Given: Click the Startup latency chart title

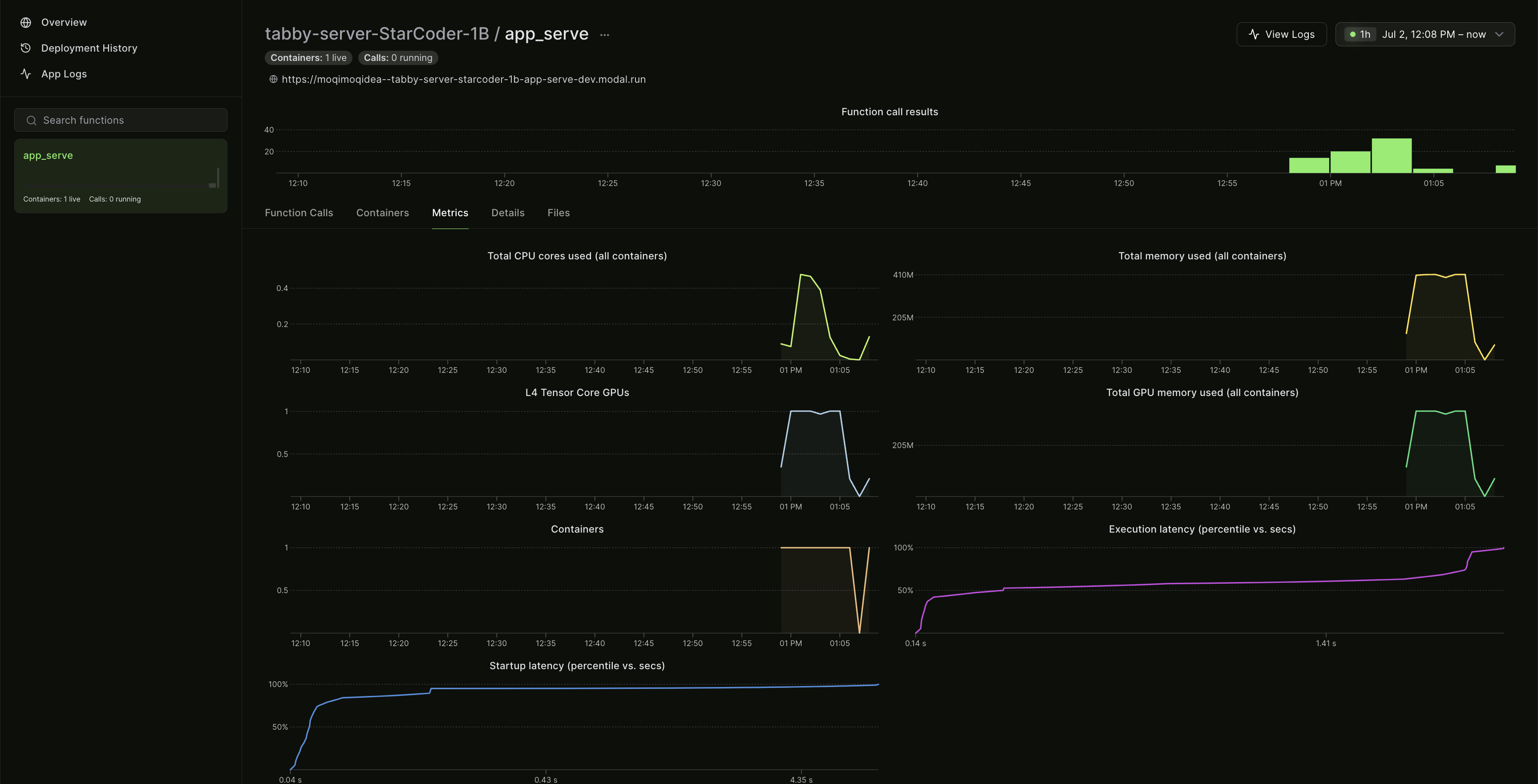Looking at the screenshot, I should tap(577, 666).
